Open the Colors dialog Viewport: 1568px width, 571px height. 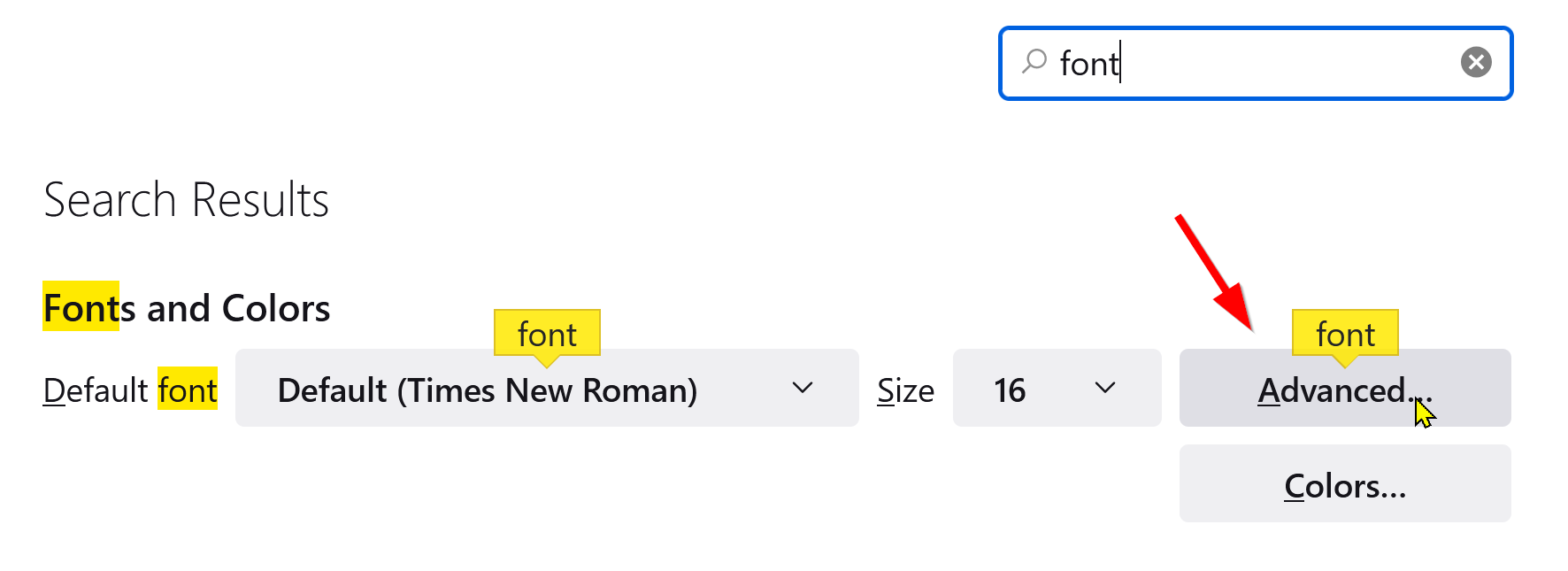point(1344,484)
